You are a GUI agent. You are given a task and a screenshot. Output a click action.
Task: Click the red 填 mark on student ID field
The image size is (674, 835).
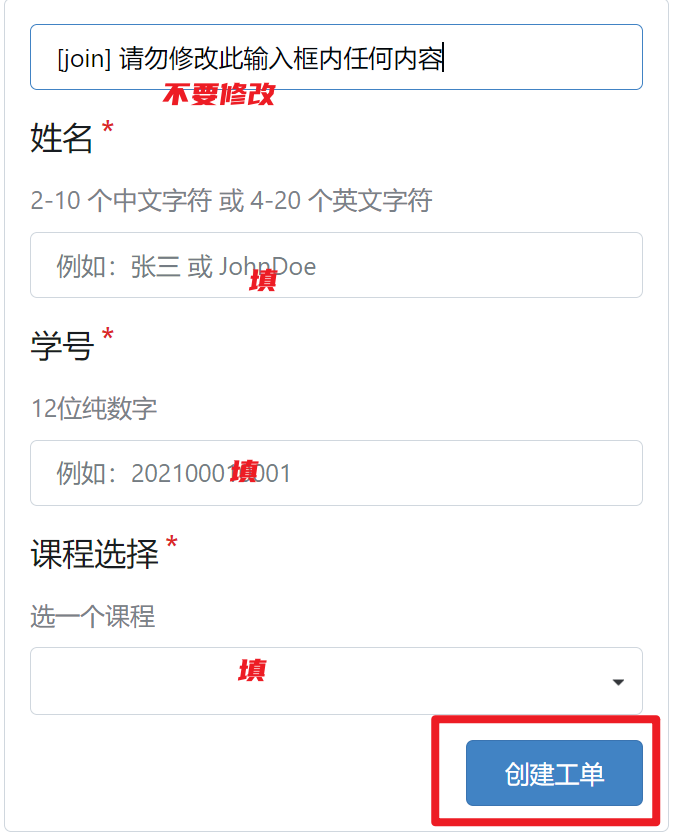(x=244, y=472)
